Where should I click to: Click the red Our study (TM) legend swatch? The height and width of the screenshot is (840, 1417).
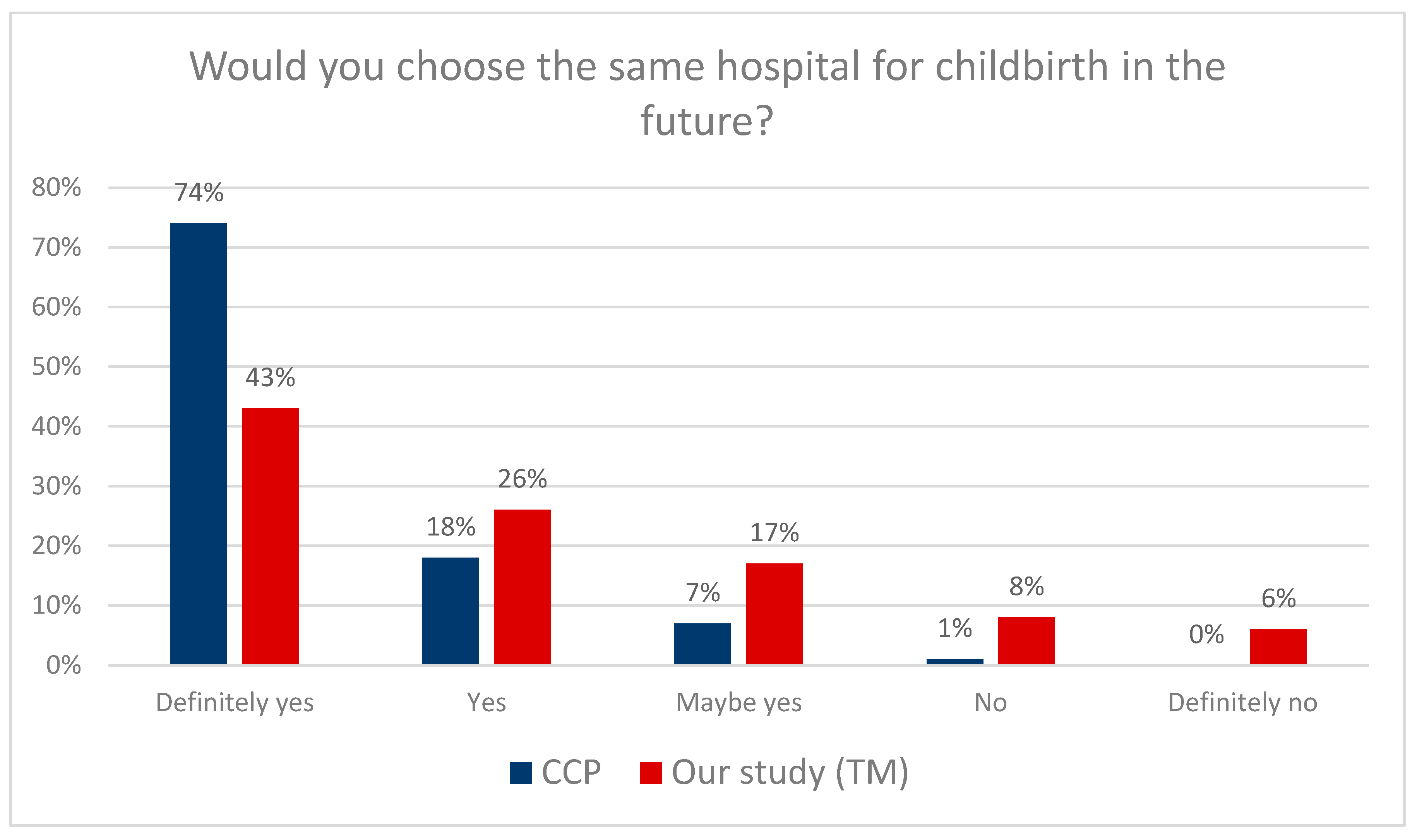pyautogui.click(x=651, y=773)
